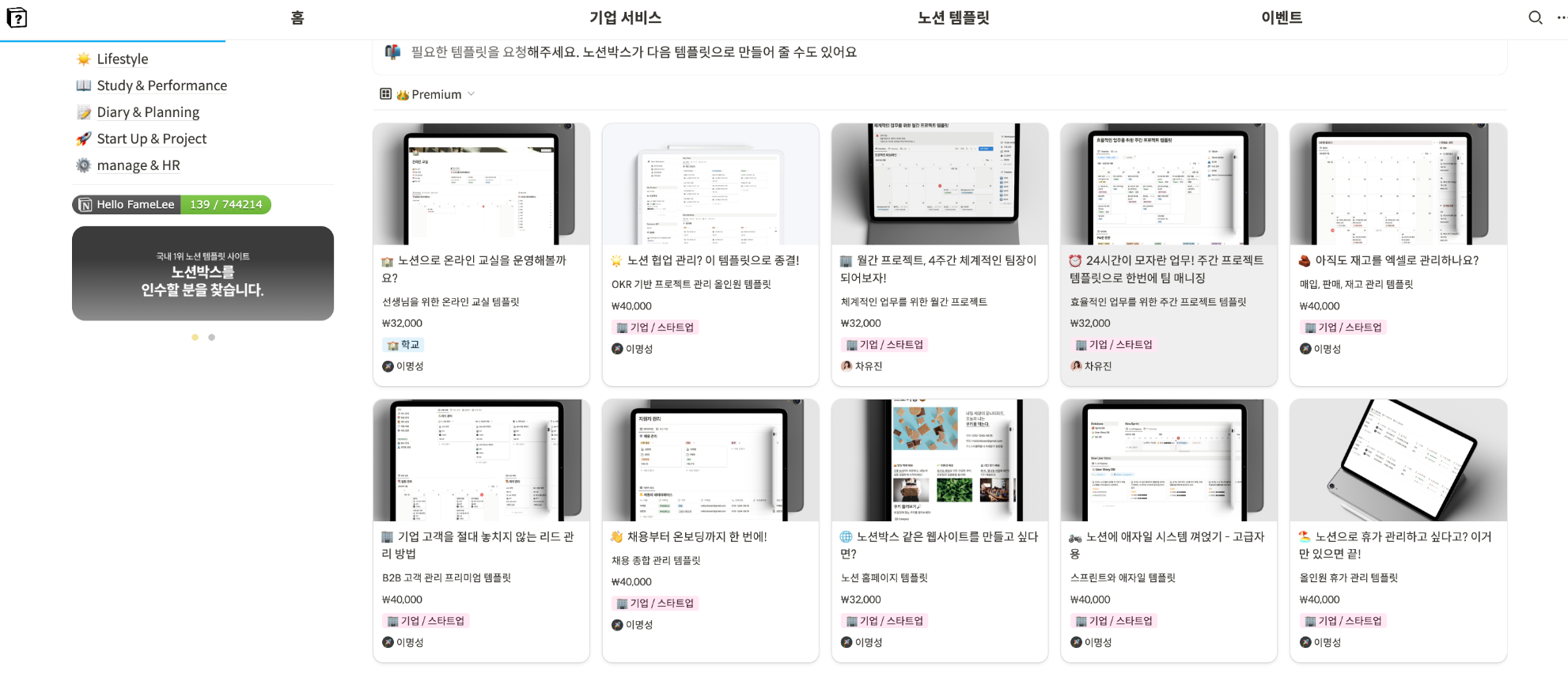Viewport: 1568px width, 674px height.
Task: Click the manage & HR gear icon
Action: pos(83,165)
